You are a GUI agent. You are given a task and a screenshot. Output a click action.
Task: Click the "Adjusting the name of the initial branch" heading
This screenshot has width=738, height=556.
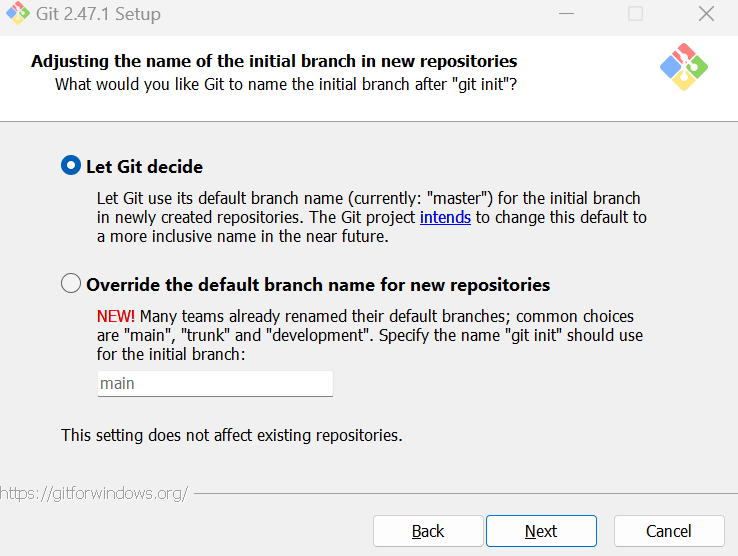pos(274,61)
